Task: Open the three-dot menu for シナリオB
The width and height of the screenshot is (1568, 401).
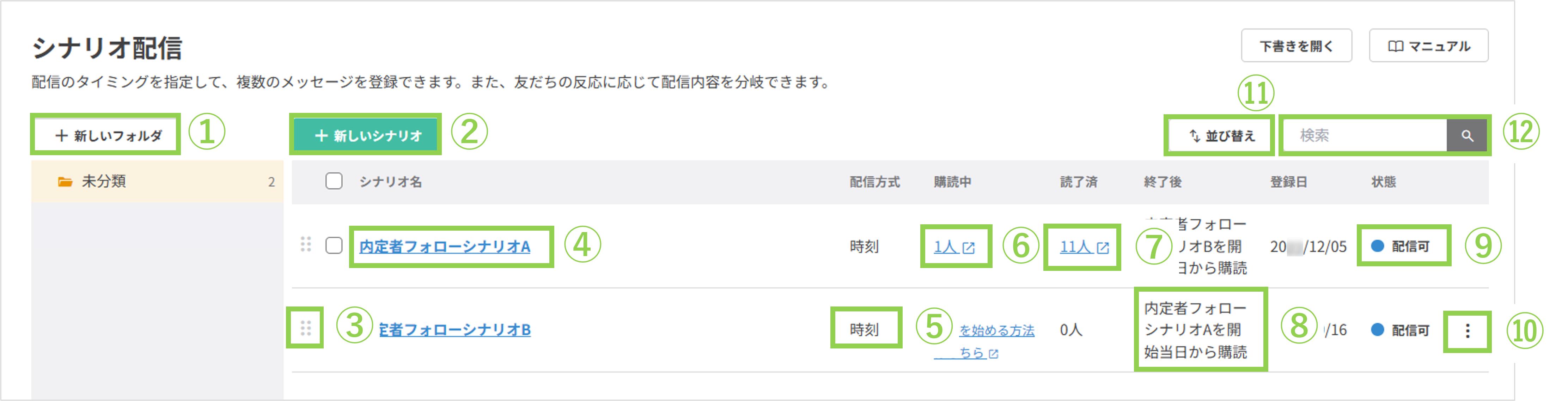Action: (x=1468, y=330)
